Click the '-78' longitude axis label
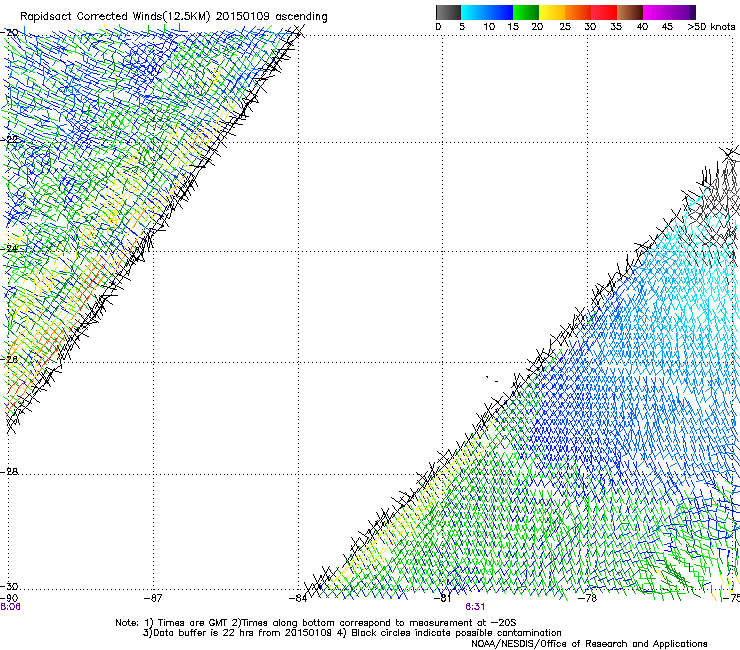Image resolution: width=740 pixels, height=650 pixels. (588, 598)
